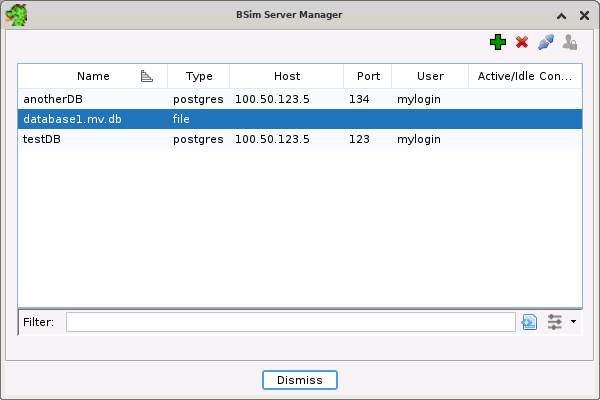Screen dimensions: 600x400
Task: Click the blue plug Connect icon
Action: tap(545, 42)
